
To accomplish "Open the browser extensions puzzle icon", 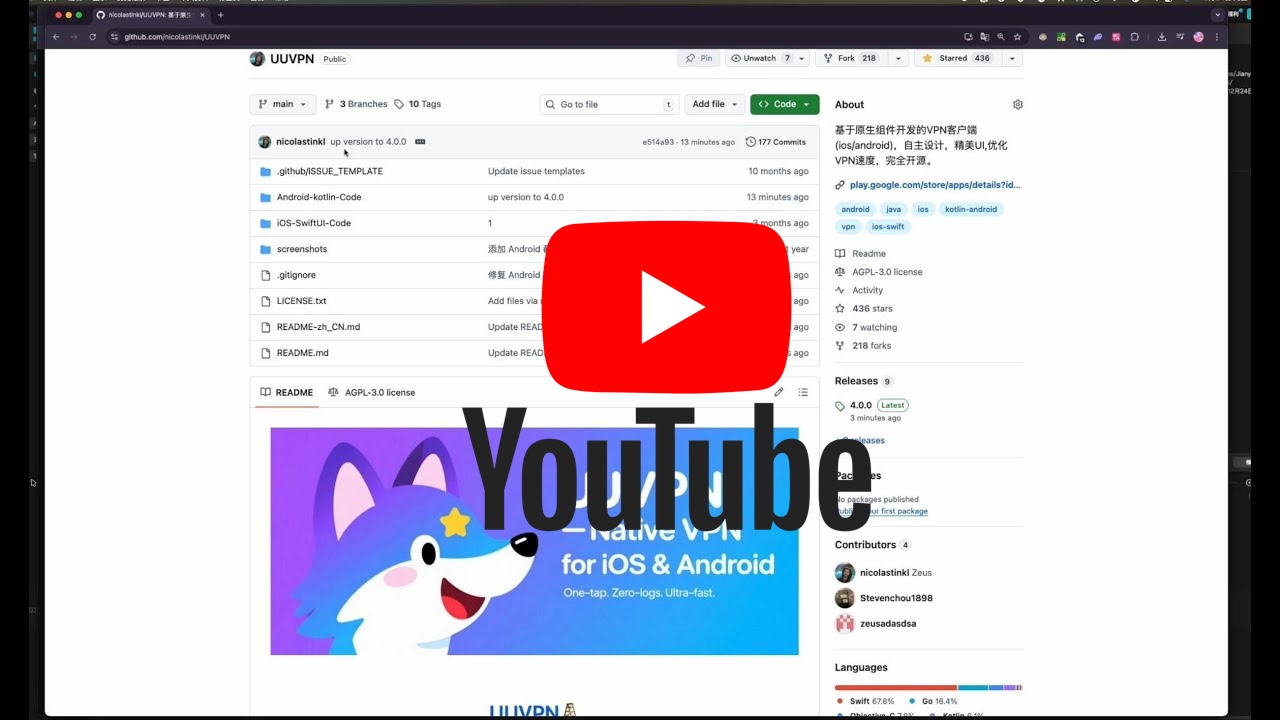I will (1134, 37).
